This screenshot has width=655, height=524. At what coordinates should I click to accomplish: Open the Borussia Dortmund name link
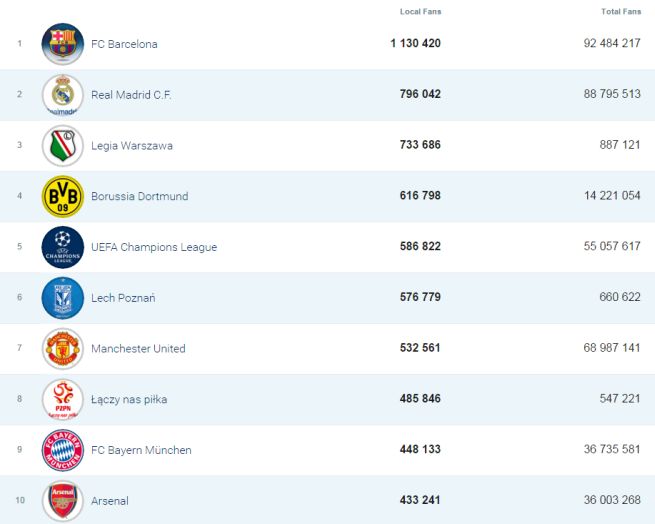139,197
